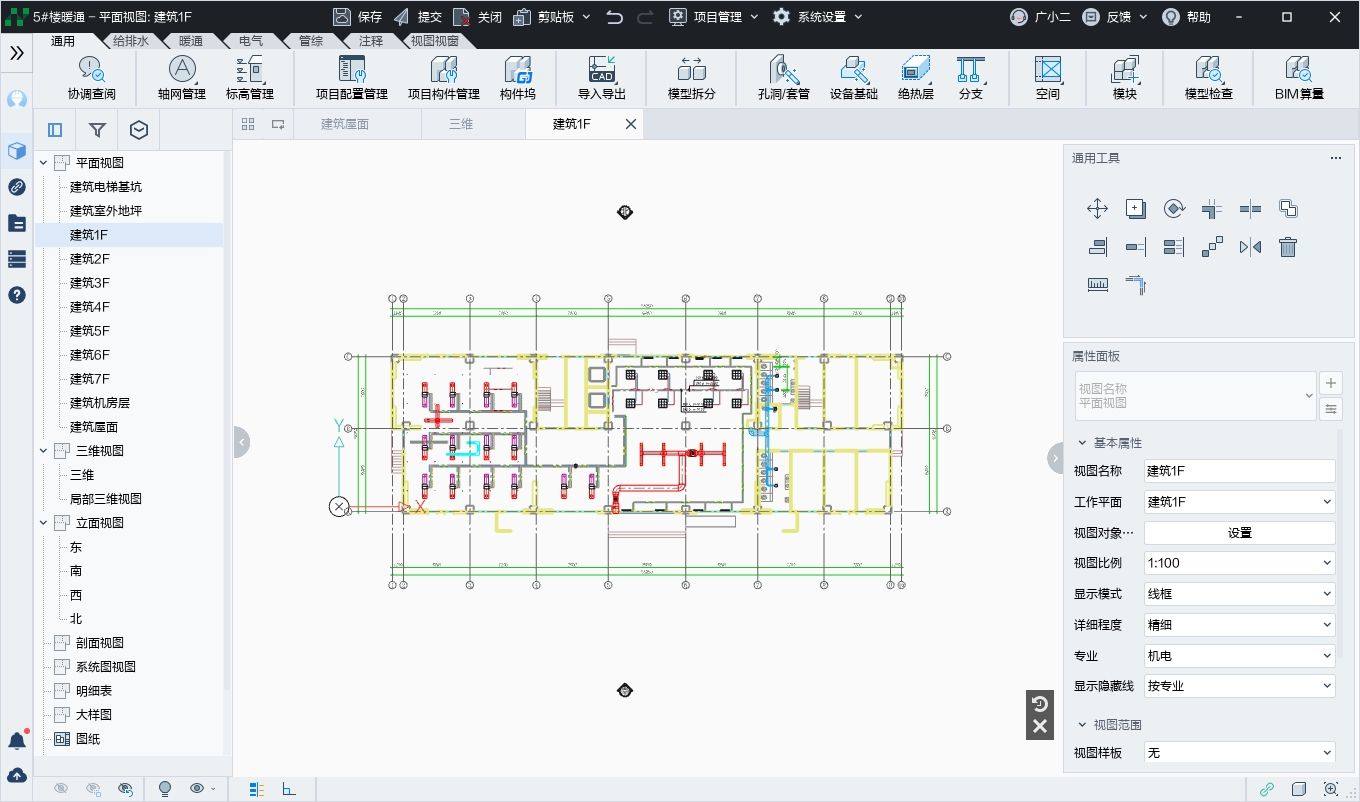The height and width of the screenshot is (802, 1360).
Task: Select the 孔洞/套管 tool
Action: pyautogui.click(x=784, y=70)
